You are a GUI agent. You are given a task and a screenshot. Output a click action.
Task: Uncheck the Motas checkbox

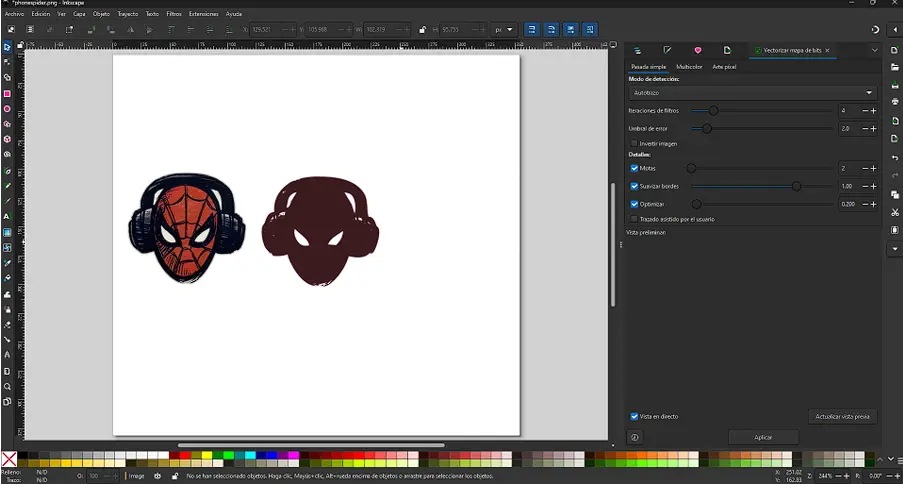634,168
